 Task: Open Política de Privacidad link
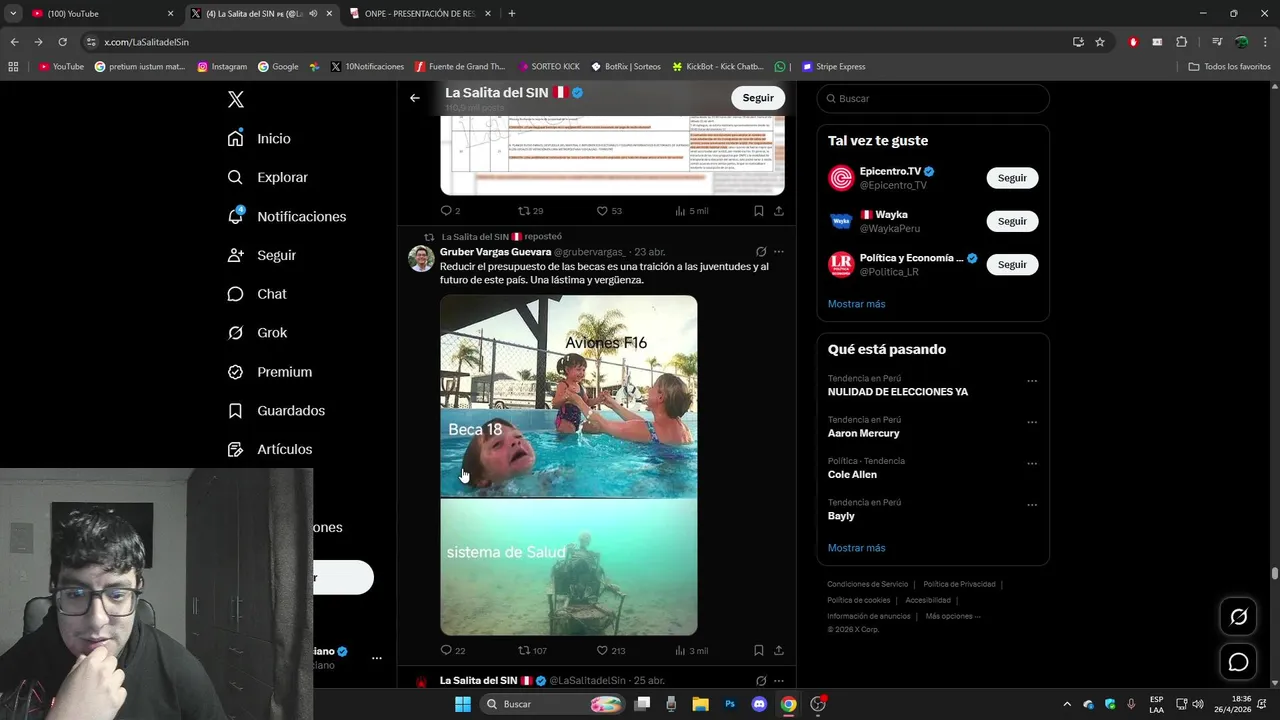pyautogui.click(x=959, y=584)
